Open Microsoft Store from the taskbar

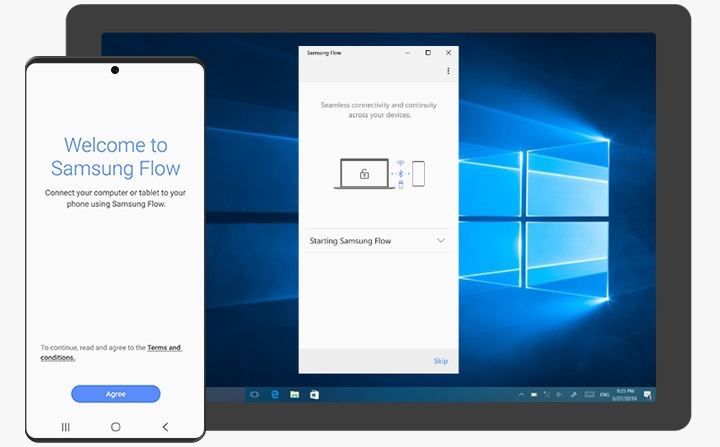click(314, 395)
